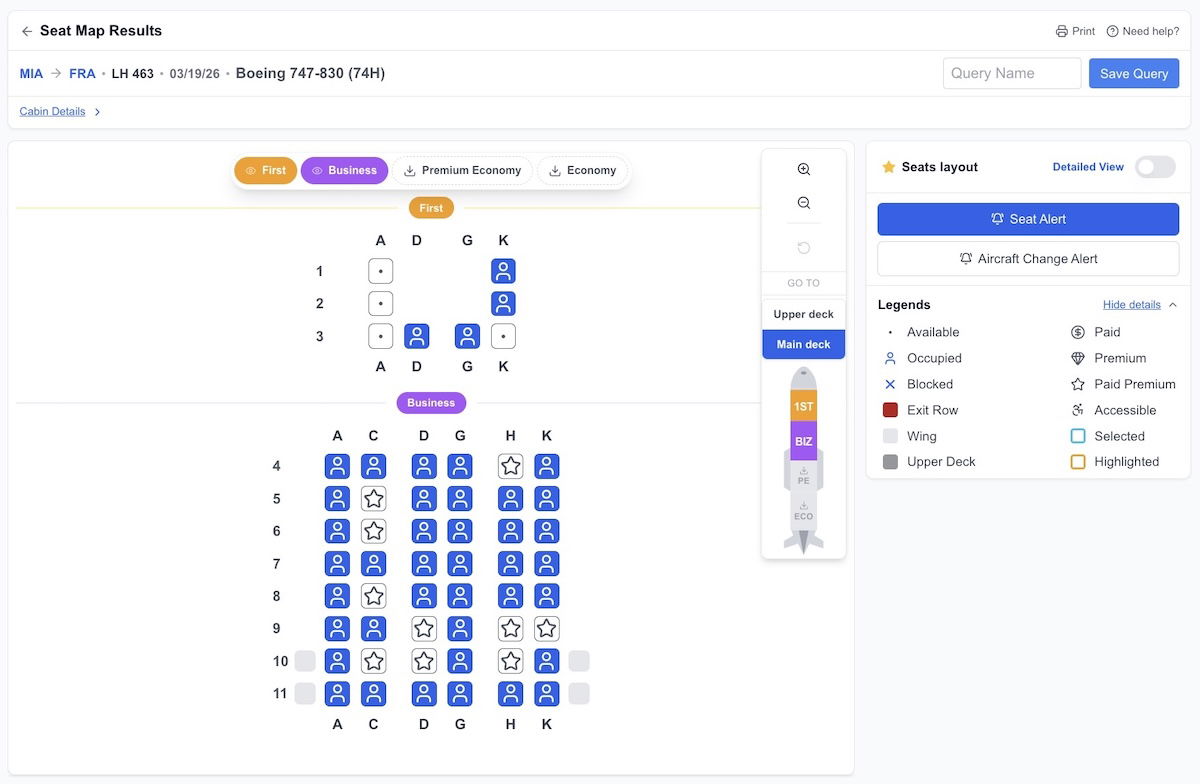Viewport: 1200px width, 784px height.
Task: Toggle Business cabin visibility pill
Action: 344,171
